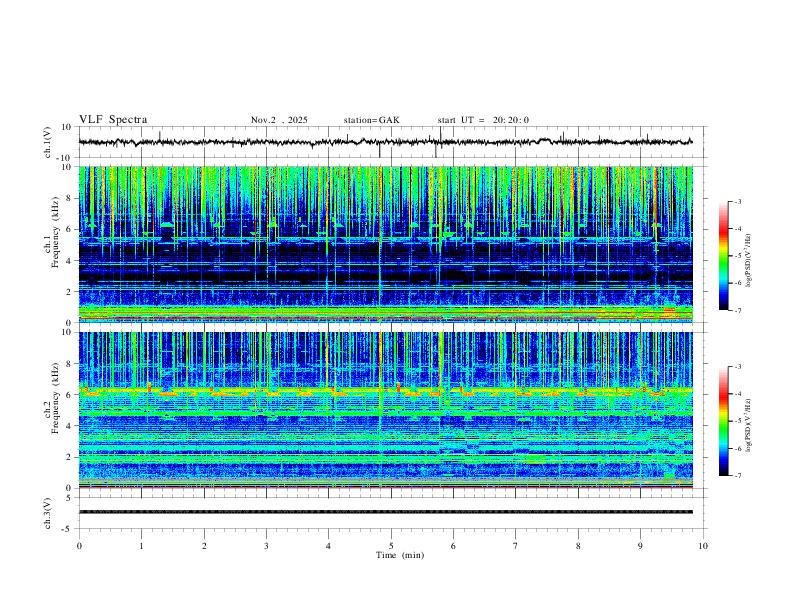
Task: Click the ch.1 spectrogram plot
Action: click(x=386, y=244)
